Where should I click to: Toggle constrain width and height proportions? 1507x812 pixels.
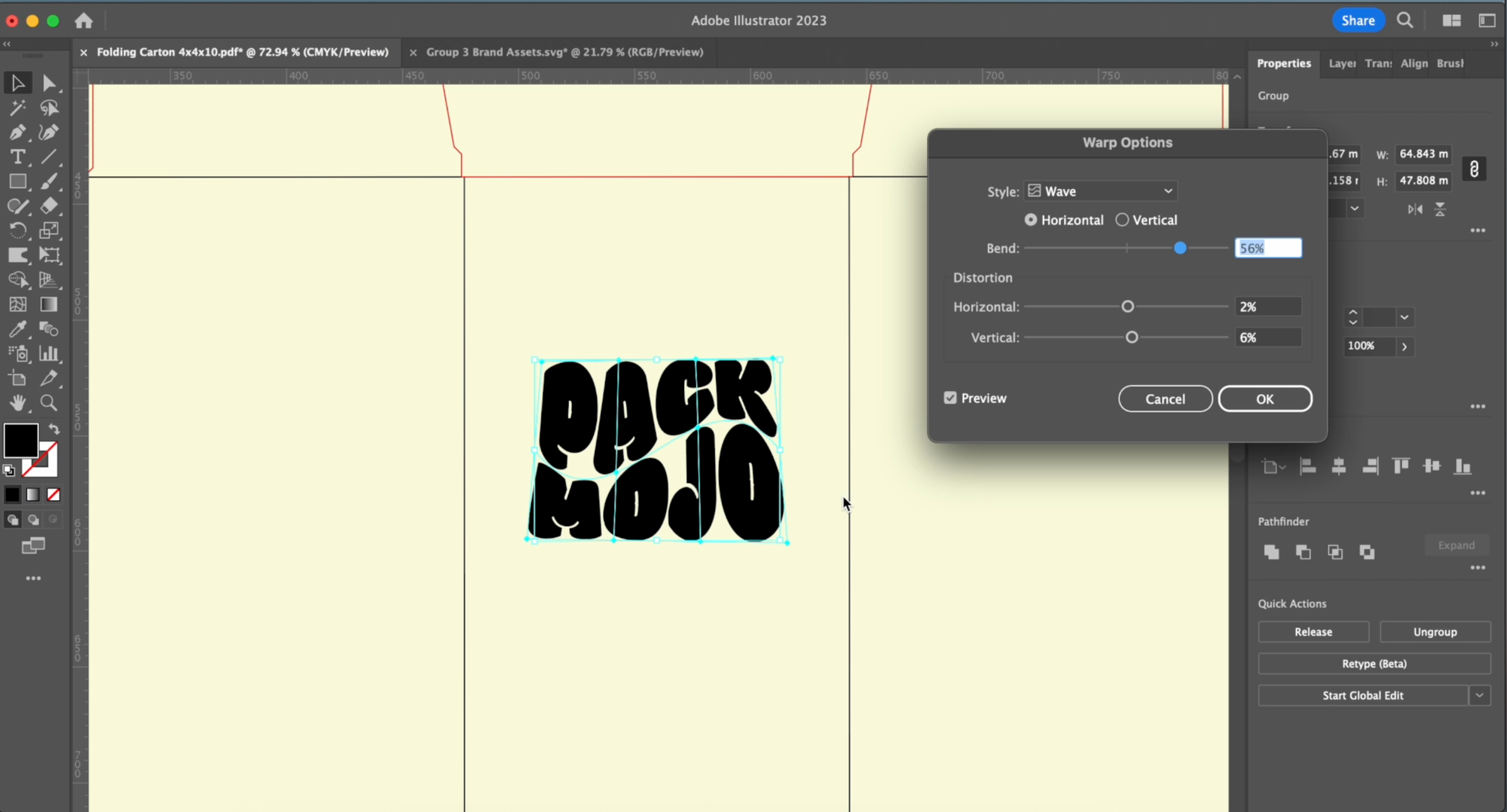pyautogui.click(x=1474, y=169)
